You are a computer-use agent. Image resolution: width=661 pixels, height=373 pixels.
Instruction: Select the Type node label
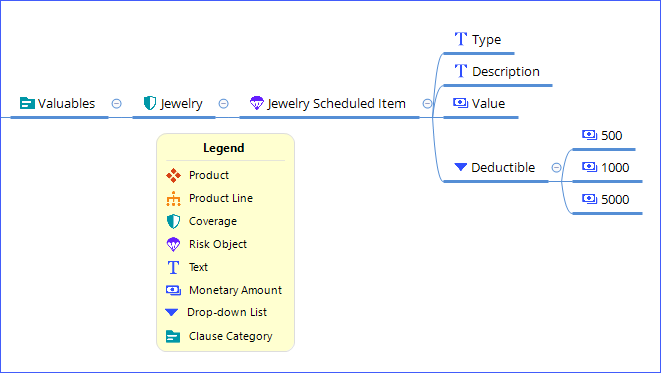pyautogui.click(x=486, y=40)
